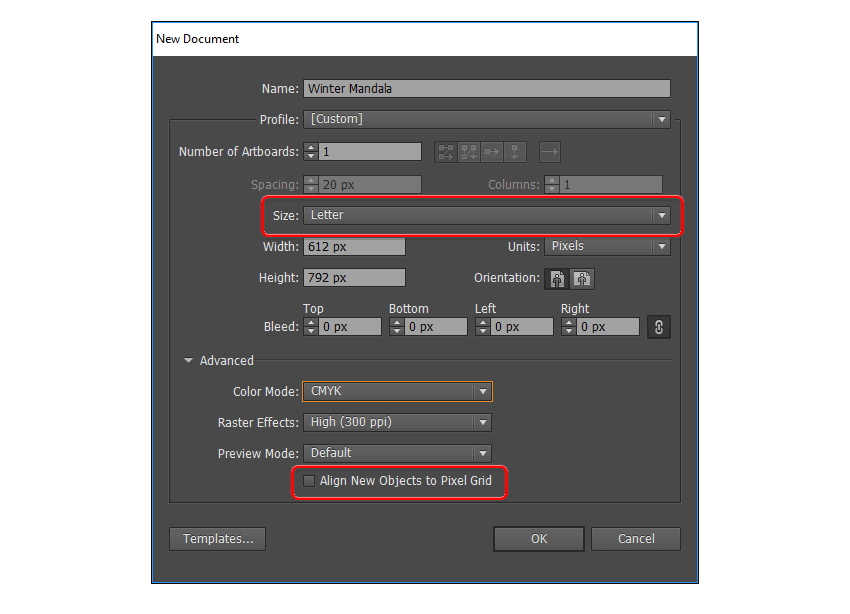Screen dimensions: 850x614
Task: Click the Cancel button
Action: pos(636,539)
